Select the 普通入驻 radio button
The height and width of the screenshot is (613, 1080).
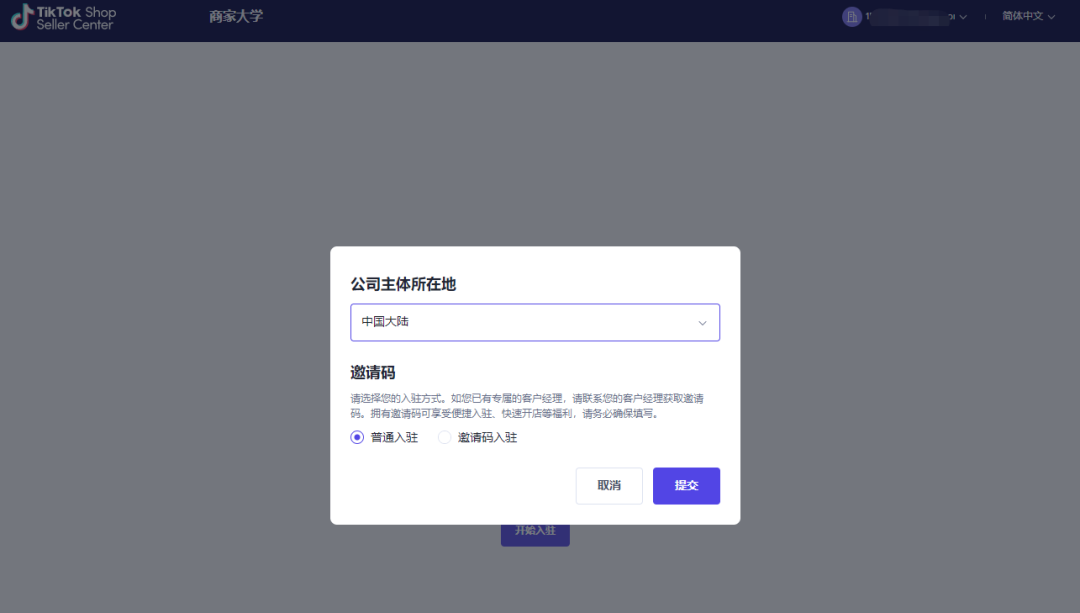[x=357, y=437]
